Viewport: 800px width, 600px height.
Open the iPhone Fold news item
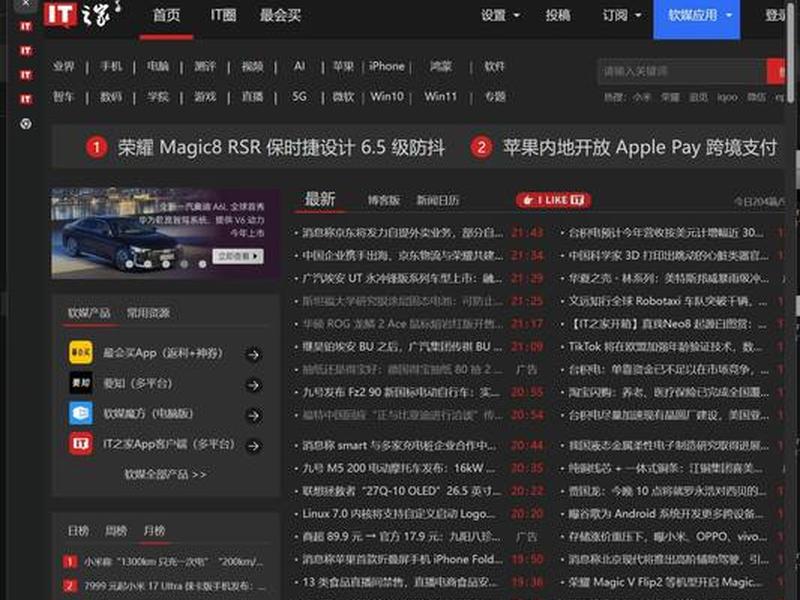coord(402,559)
